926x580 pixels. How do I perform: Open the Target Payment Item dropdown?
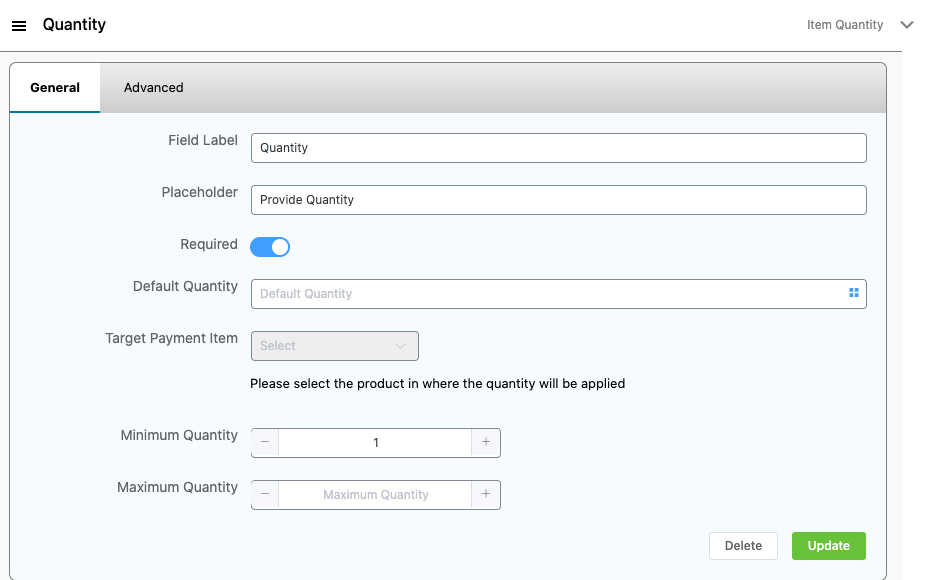pos(334,346)
